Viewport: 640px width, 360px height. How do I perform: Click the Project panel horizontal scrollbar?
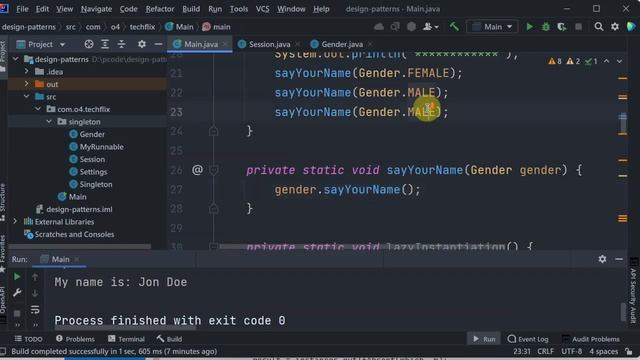(x=80, y=247)
